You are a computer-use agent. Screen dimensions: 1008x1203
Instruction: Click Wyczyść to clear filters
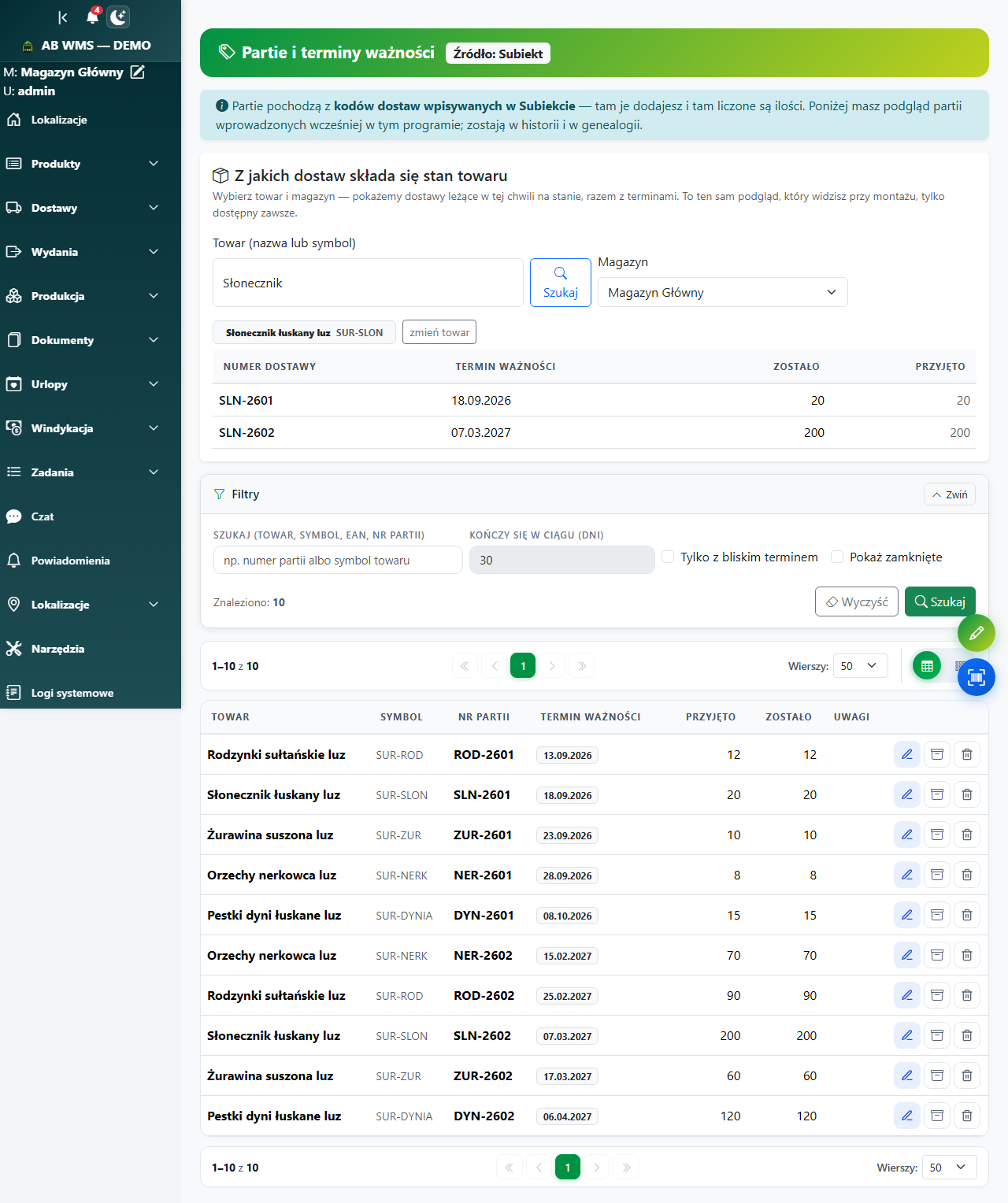coord(857,601)
